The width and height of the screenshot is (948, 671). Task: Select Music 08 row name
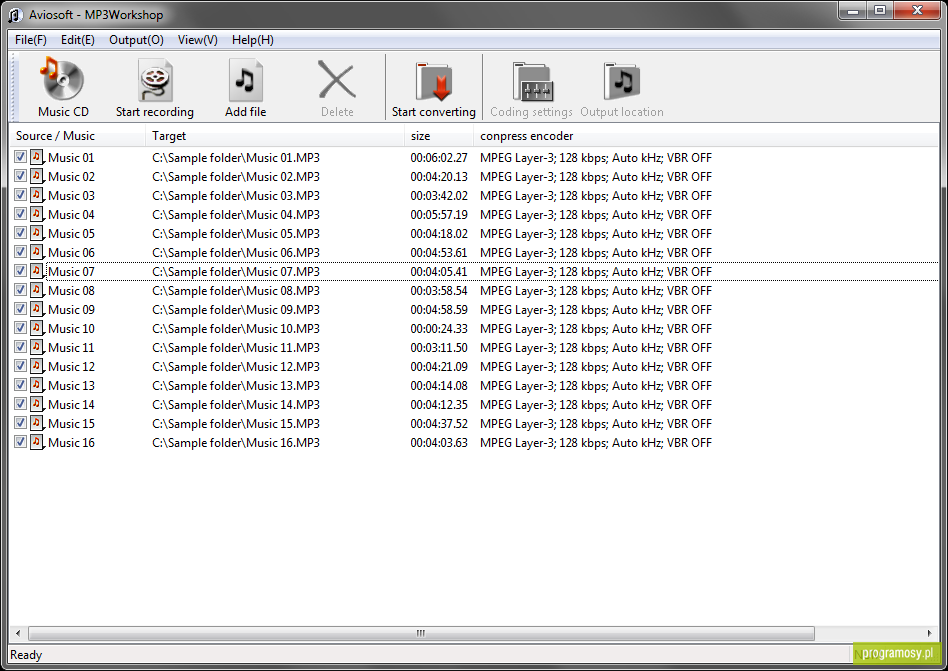click(71, 291)
